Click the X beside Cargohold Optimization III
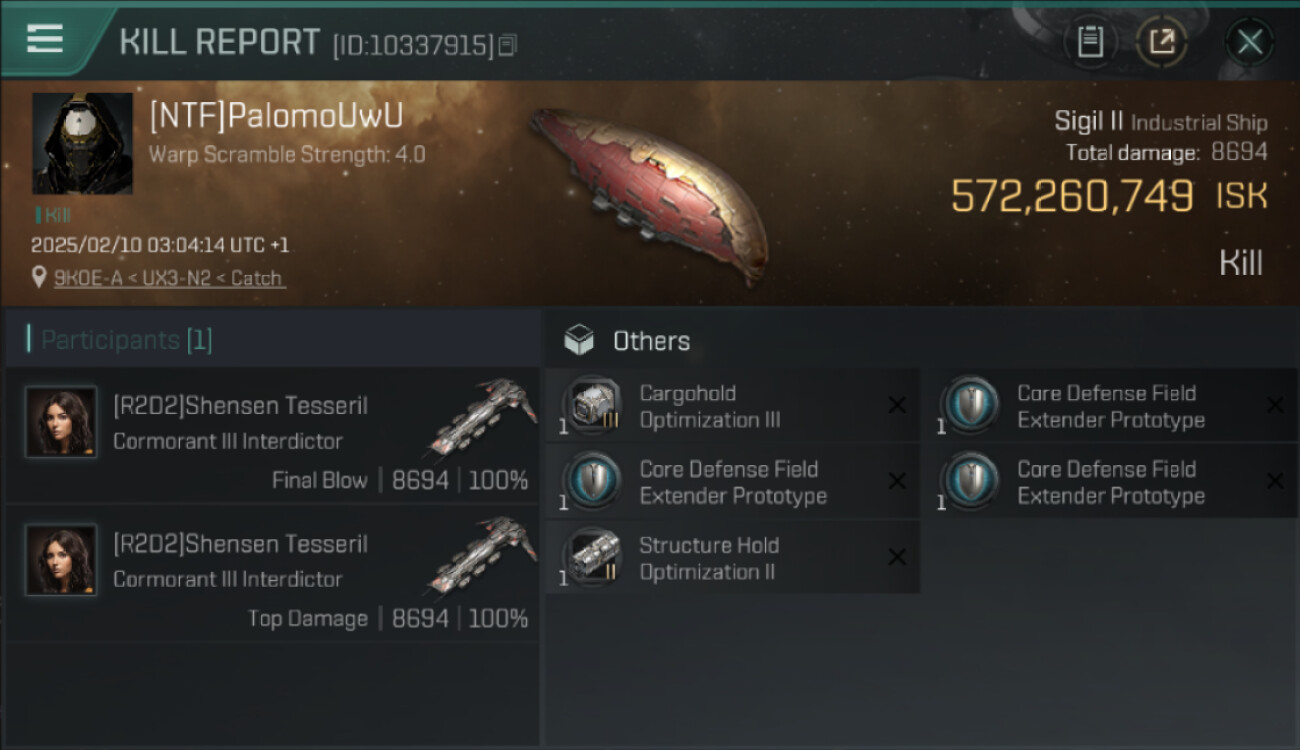This screenshot has width=1300, height=750. (897, 405)
